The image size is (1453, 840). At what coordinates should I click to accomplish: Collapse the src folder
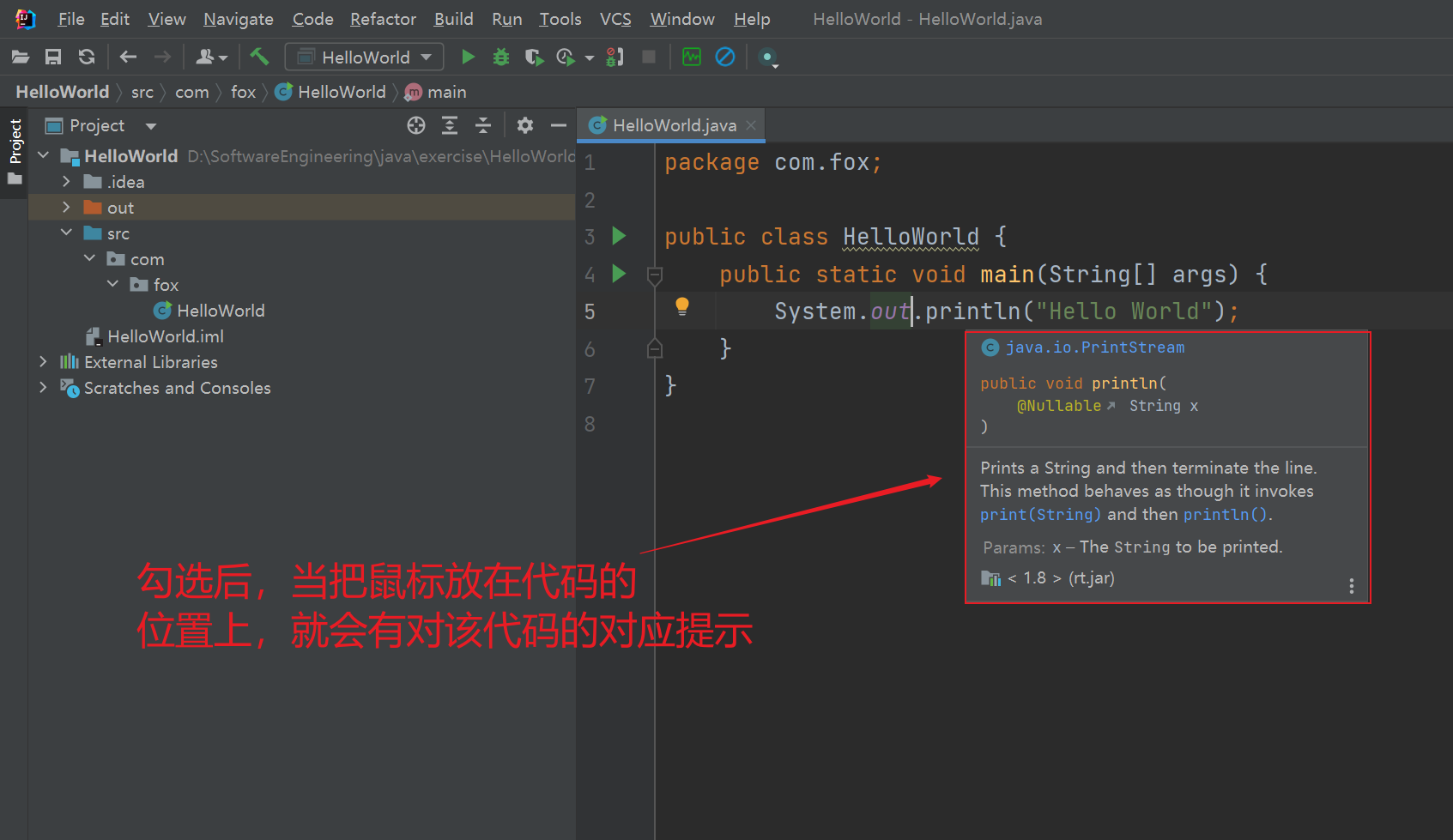[66, 233]
